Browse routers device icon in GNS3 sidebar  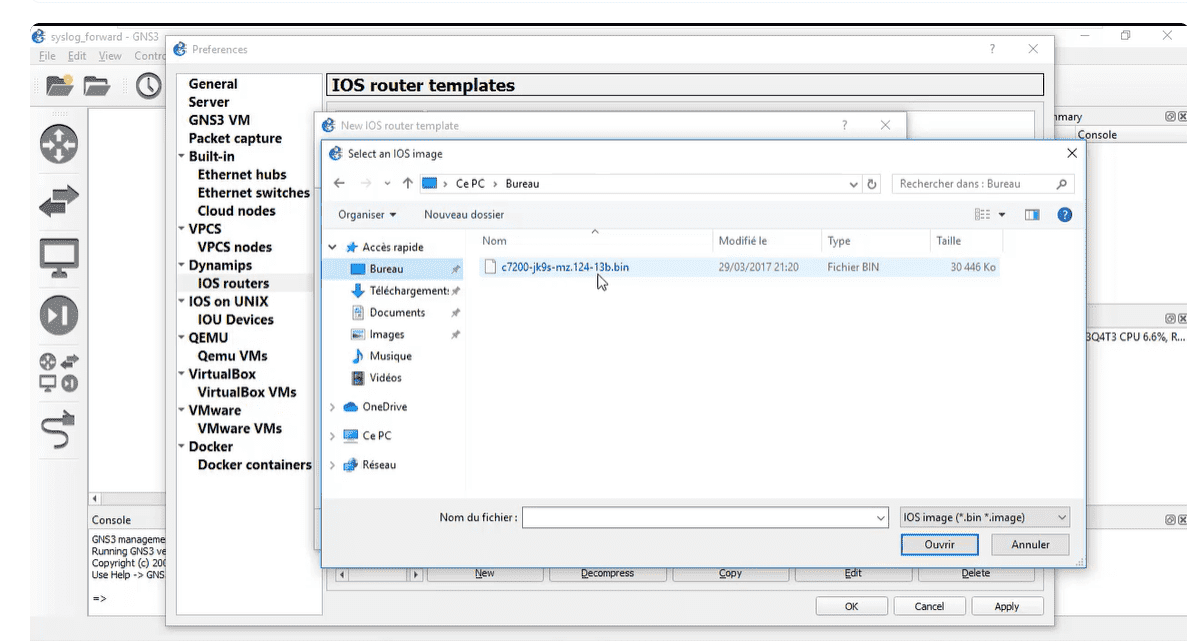(59, 144)
